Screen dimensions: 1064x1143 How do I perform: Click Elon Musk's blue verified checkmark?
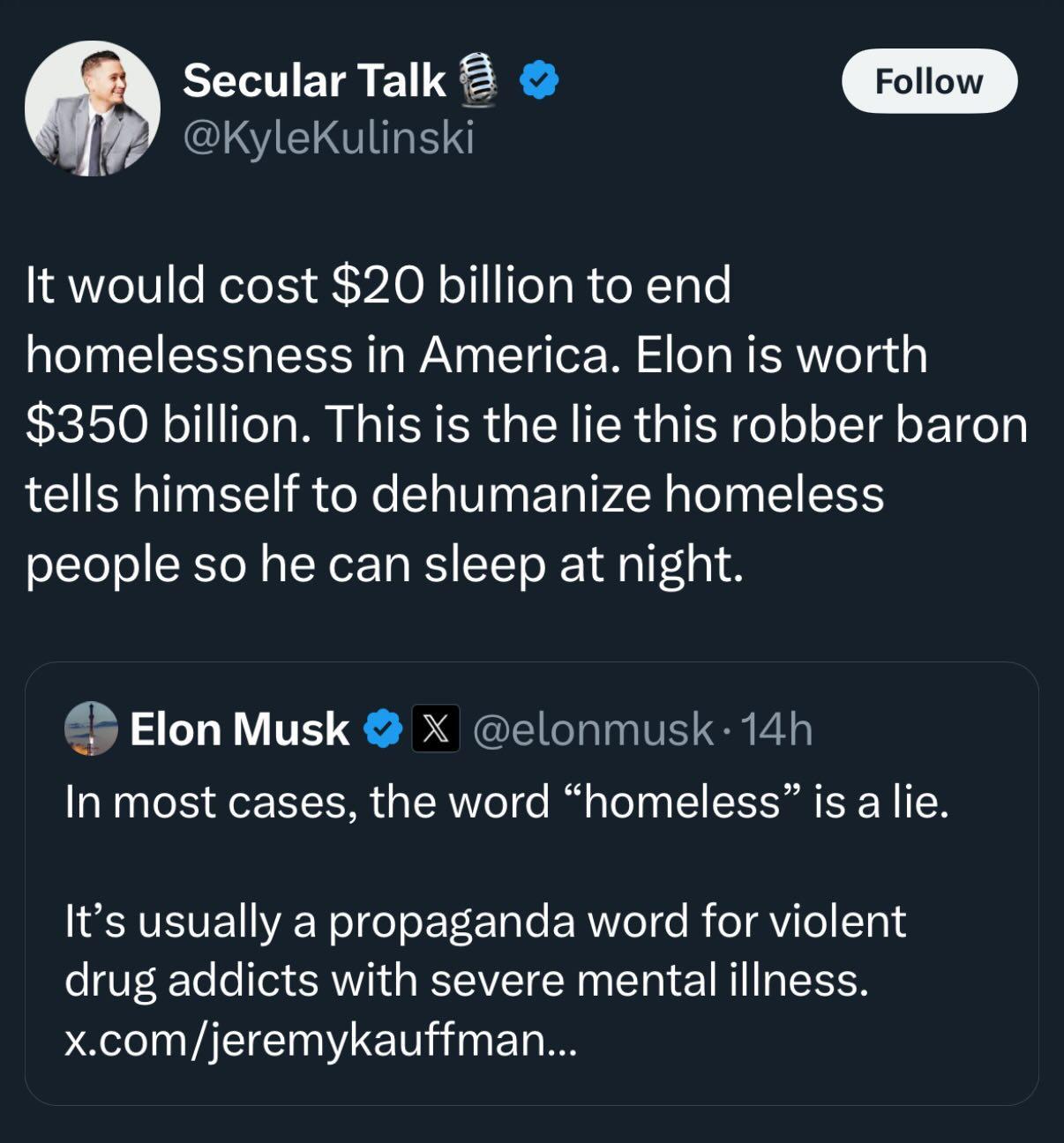pos(383,729)
